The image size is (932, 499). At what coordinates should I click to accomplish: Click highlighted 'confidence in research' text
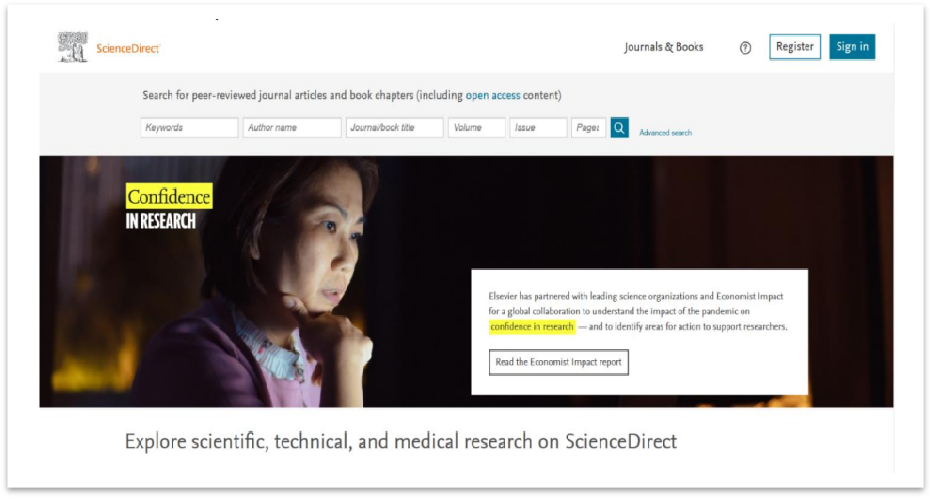(532, 327)
